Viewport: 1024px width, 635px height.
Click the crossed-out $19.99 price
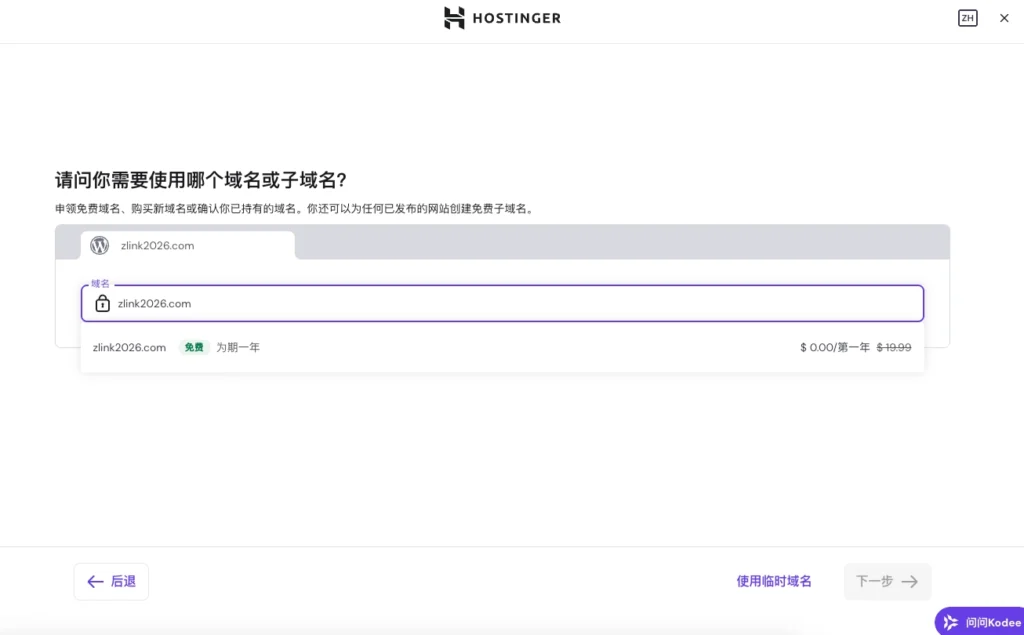[893, 348]
